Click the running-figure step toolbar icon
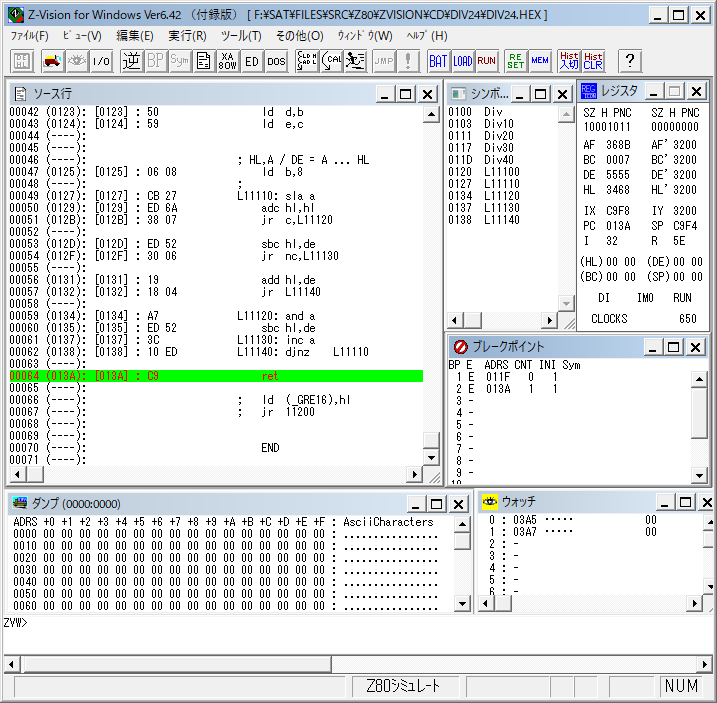Image resolution: width=717 pixels, height=703 pixels. pyautogui.click(x=355, y=61)
